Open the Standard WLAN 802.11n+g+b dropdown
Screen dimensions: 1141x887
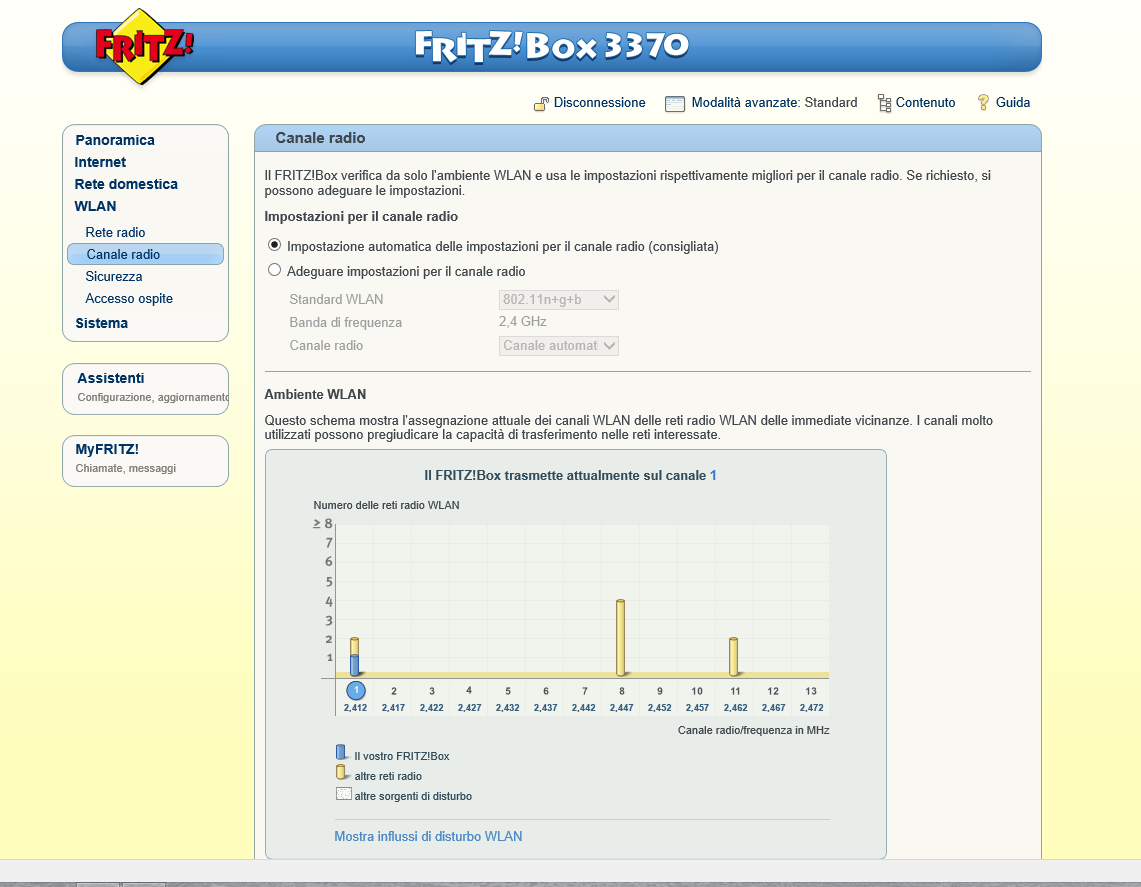(559, 299)
